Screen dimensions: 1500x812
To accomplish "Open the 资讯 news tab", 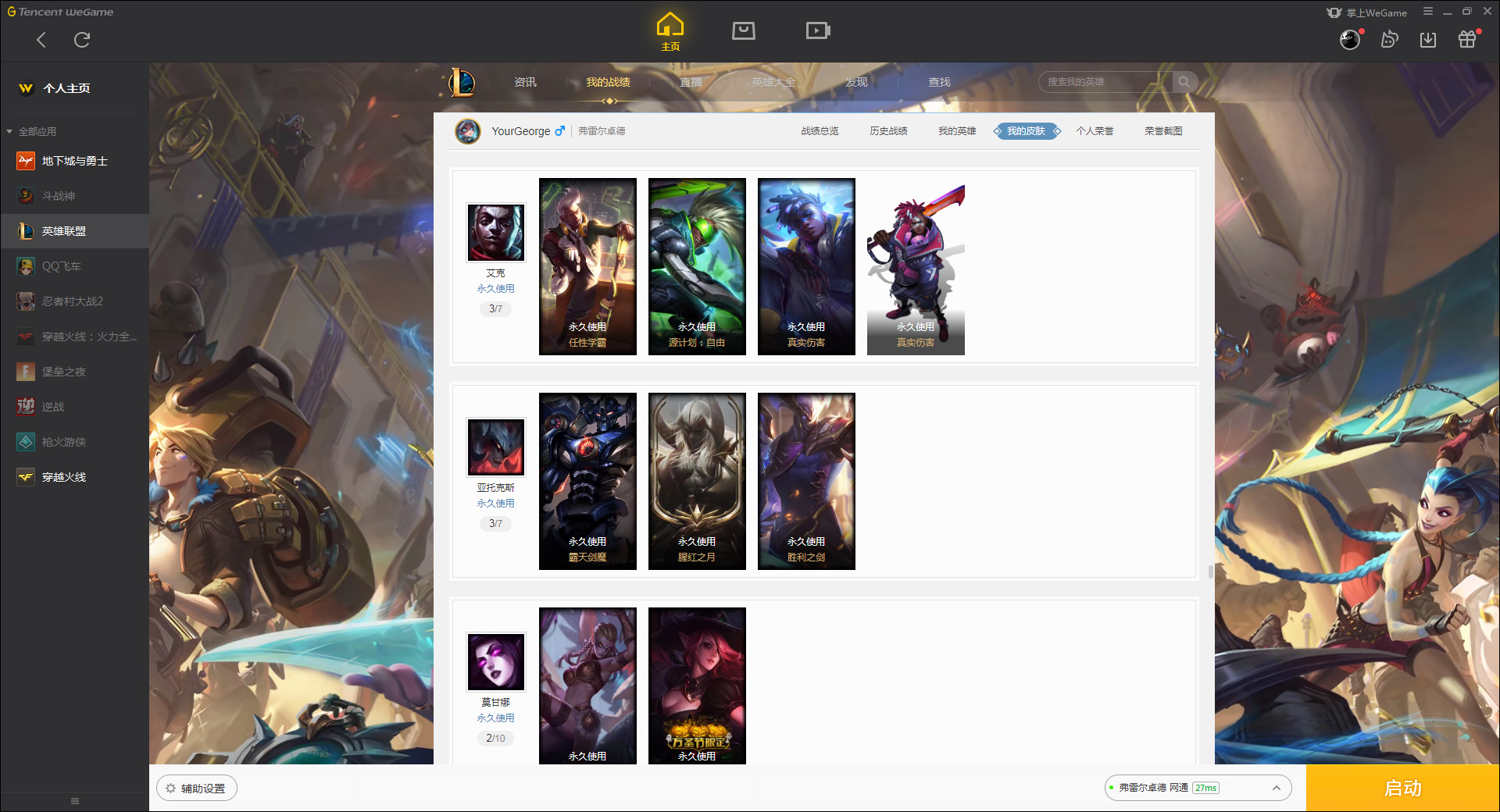I will click(525, 82).
